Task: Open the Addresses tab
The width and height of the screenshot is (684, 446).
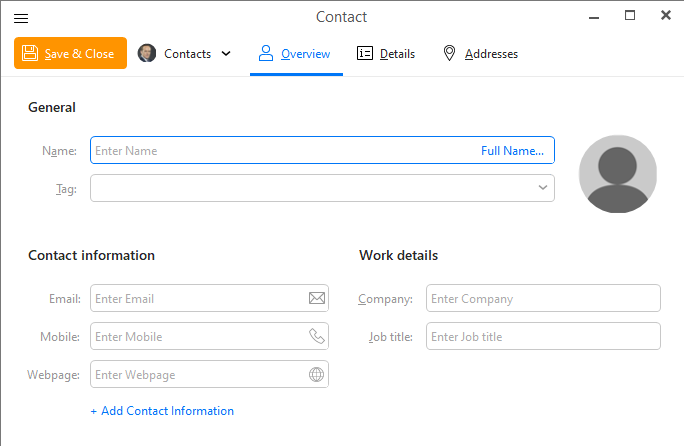Action: coord(480,54)
